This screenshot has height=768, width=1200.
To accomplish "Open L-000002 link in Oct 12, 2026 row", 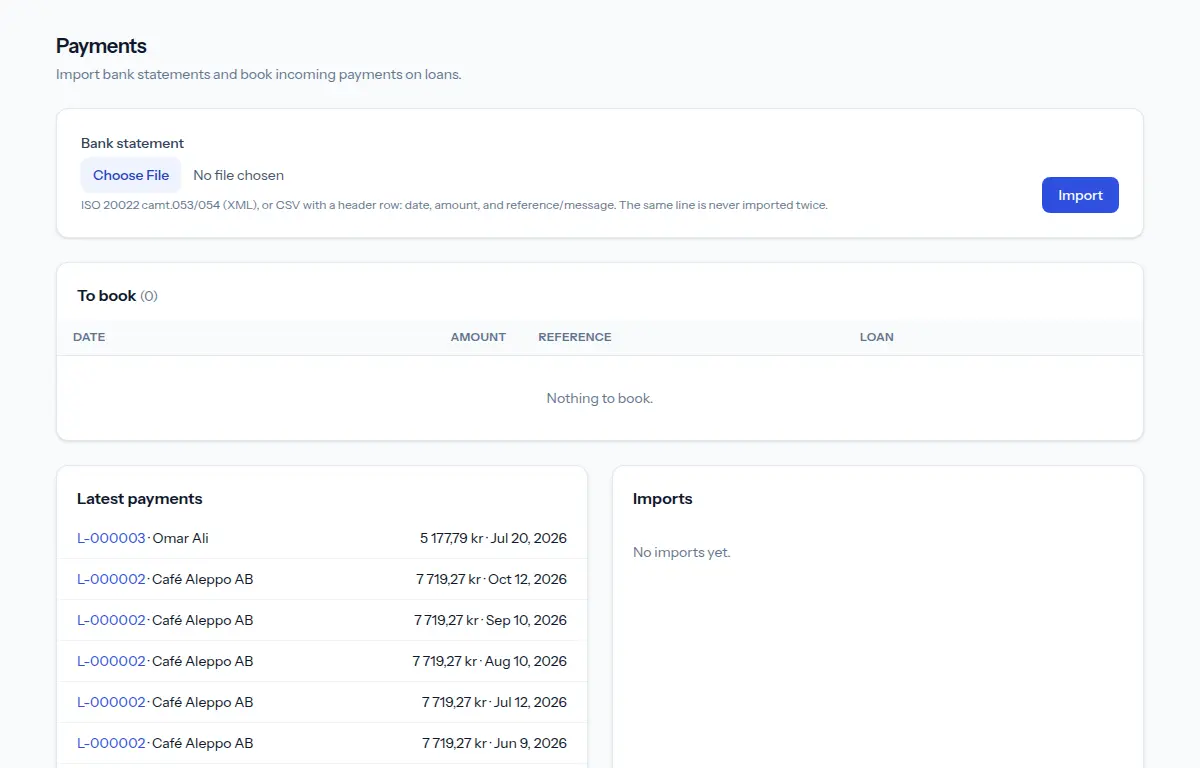I will click(x=111, y=579).
